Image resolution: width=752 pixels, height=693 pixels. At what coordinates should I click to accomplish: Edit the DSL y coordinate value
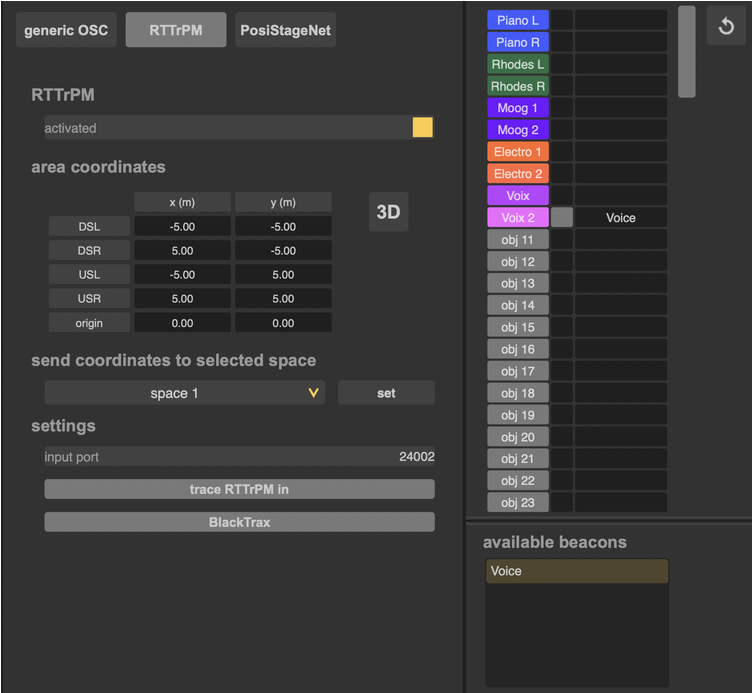tap(283, 226)
